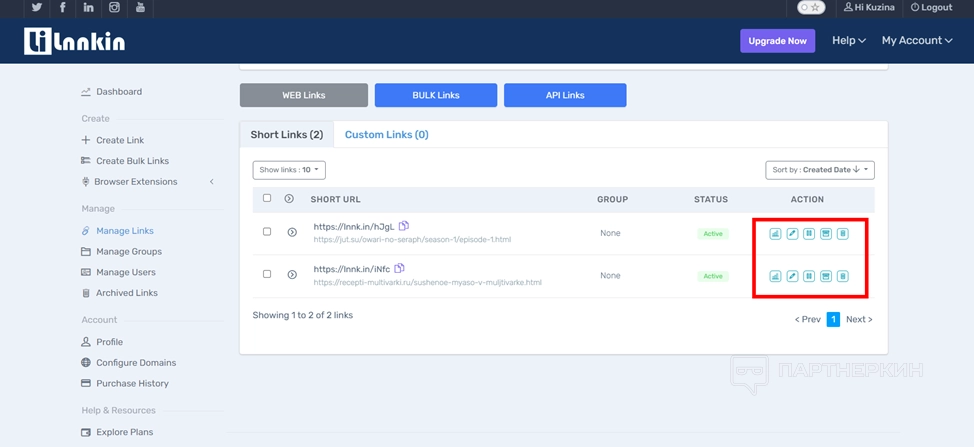Open the Show links: 10 dropdown
The height and width of the screenshot is (447, 974).
[x=289, y=169]
